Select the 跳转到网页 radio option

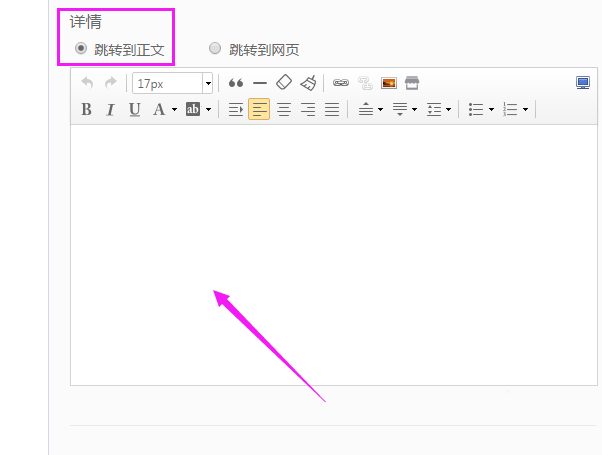pyautogui.click(x=215, y=48)
